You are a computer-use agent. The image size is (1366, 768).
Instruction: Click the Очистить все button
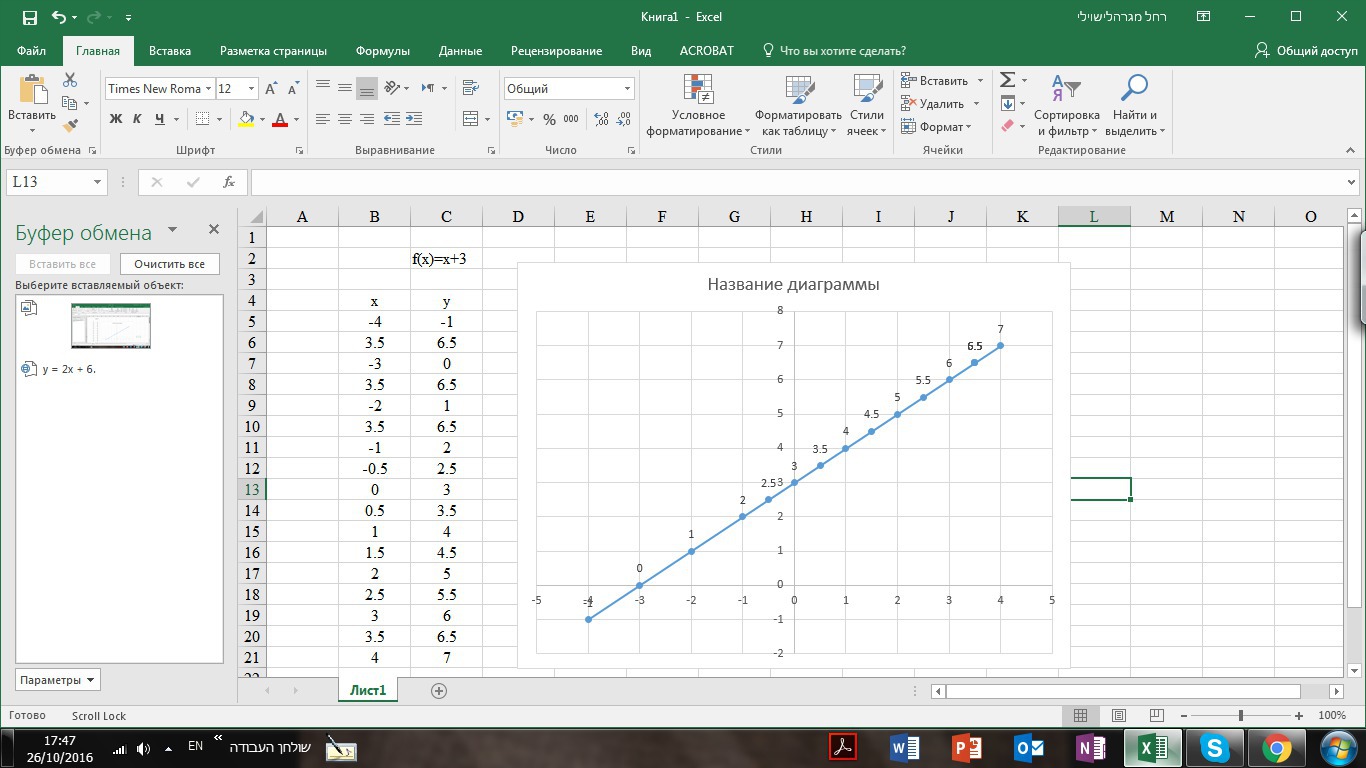(169, 264)
